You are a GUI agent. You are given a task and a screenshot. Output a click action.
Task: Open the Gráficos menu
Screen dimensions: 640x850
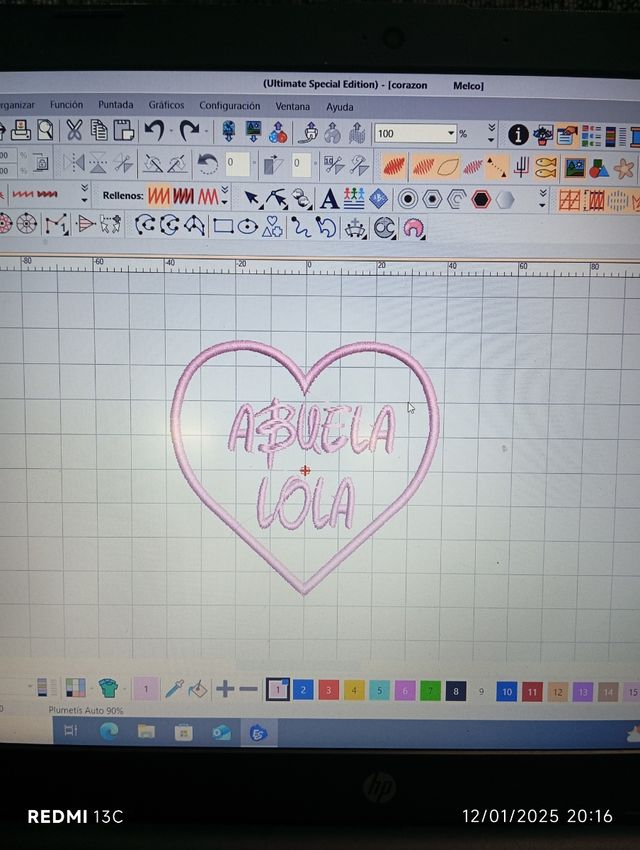pyautogui.click(x=166, y=105)
